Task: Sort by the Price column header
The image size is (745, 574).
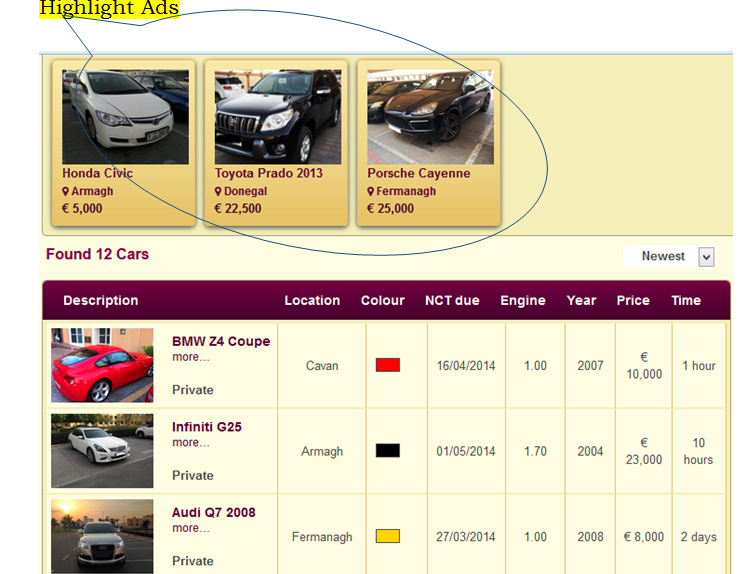Action: (633, 300)
